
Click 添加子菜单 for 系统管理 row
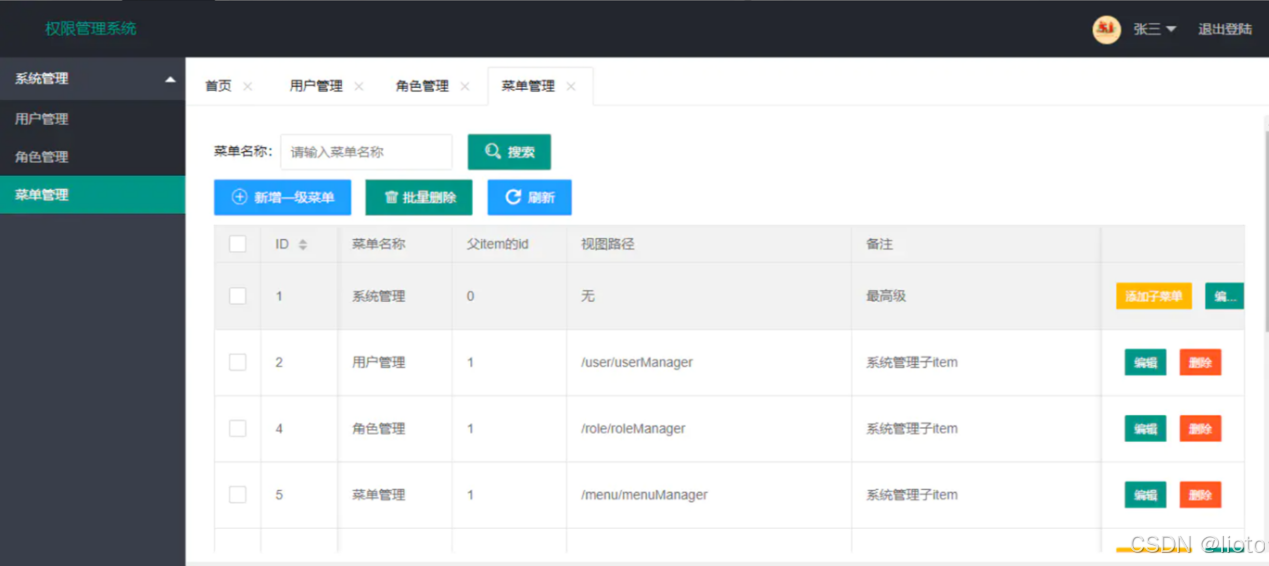point(1154,296)
